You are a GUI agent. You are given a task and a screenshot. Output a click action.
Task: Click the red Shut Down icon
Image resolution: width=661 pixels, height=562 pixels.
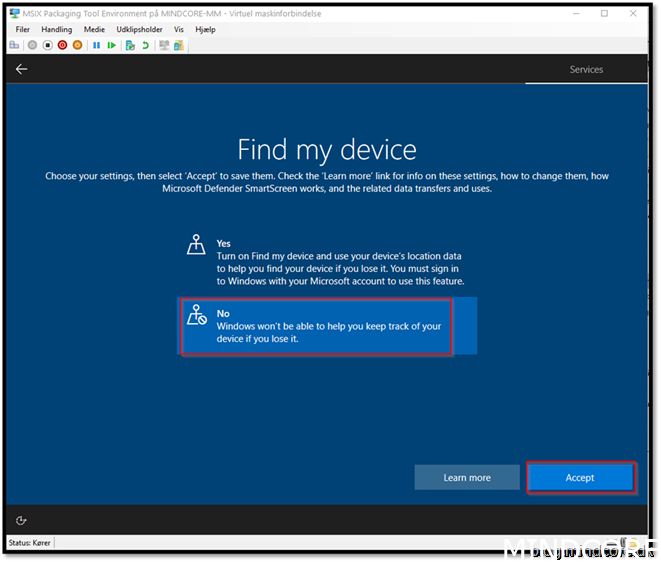tap(62, 45)
